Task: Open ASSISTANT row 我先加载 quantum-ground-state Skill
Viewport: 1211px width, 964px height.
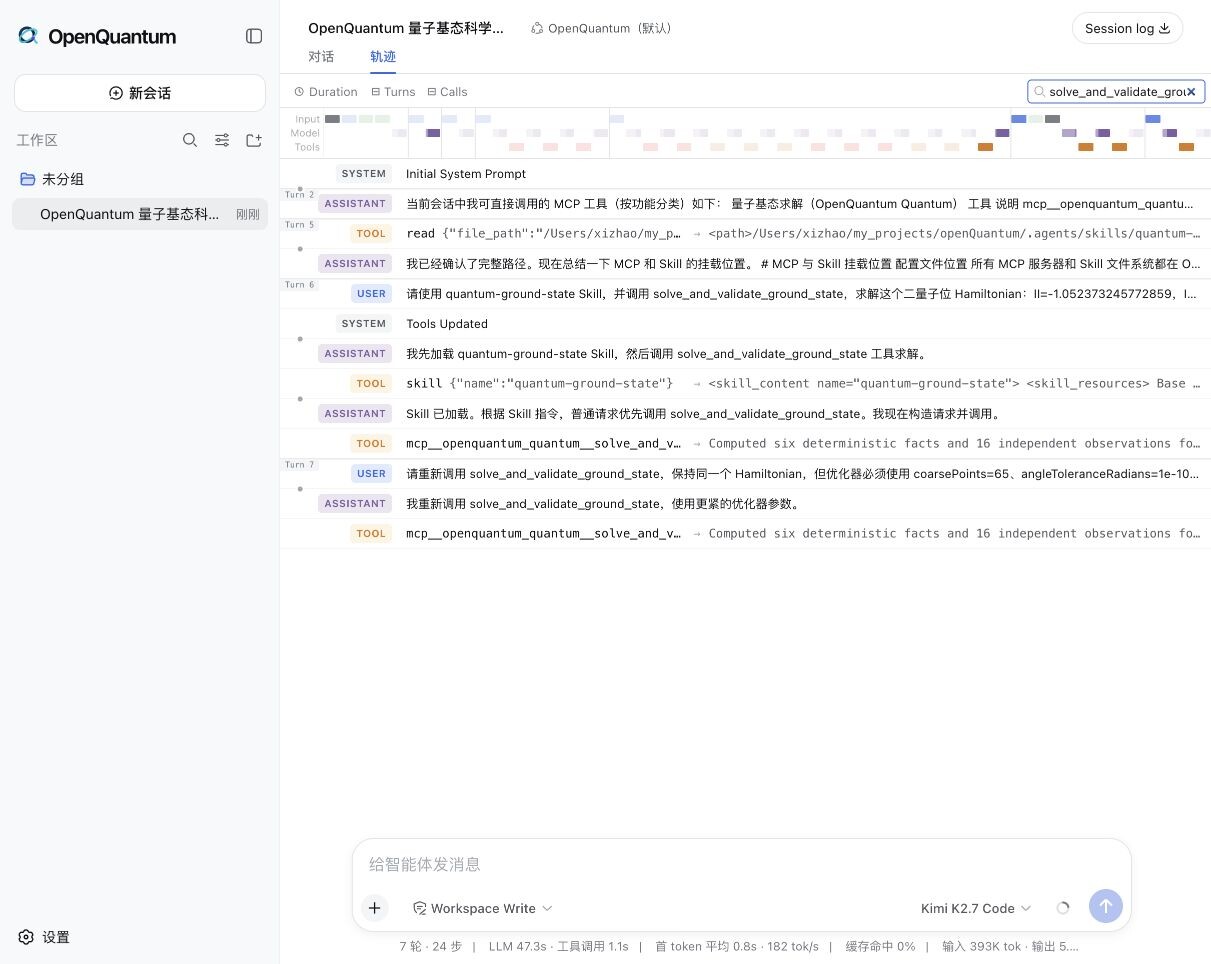Action: (745, 354)
